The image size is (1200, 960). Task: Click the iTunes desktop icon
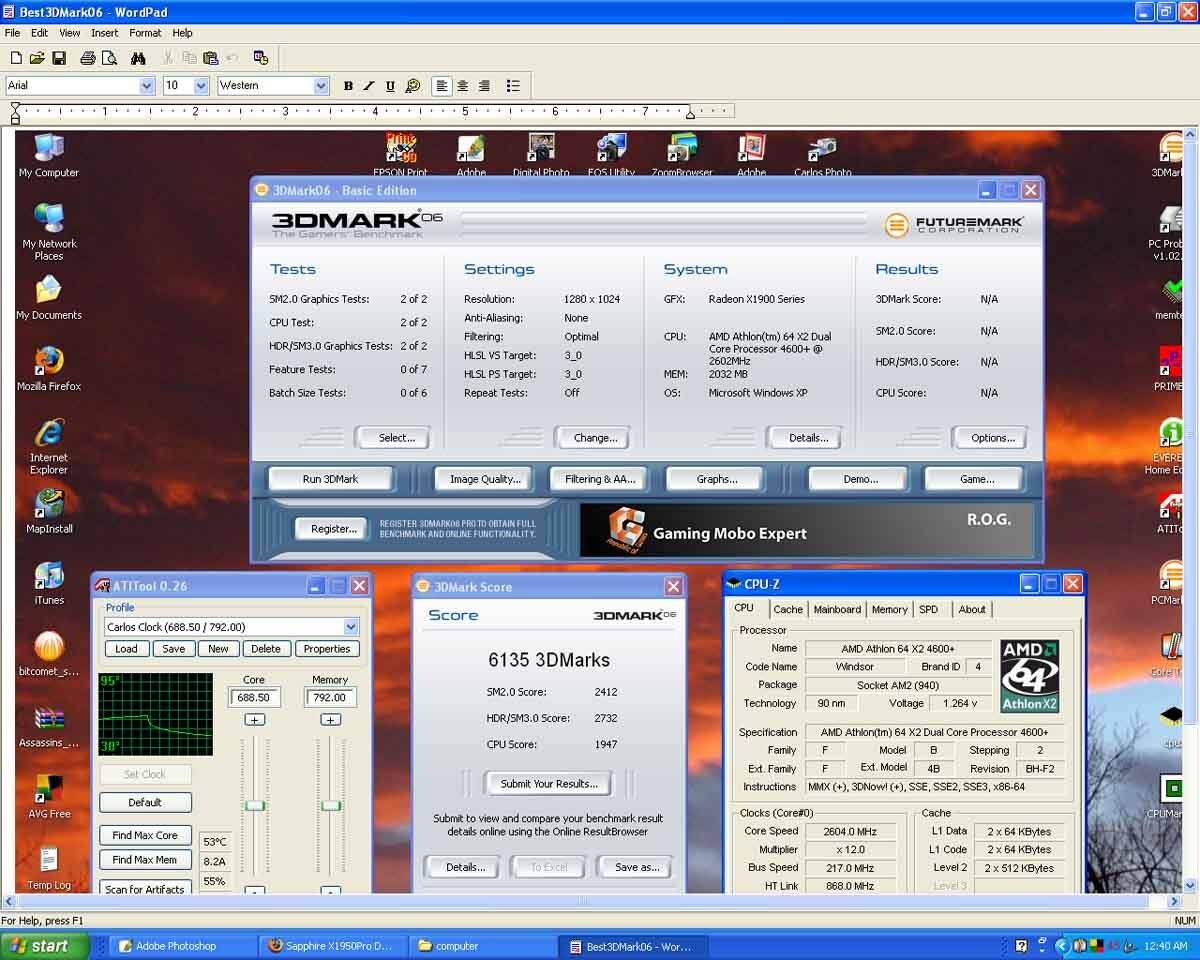(x=48, y=583)
